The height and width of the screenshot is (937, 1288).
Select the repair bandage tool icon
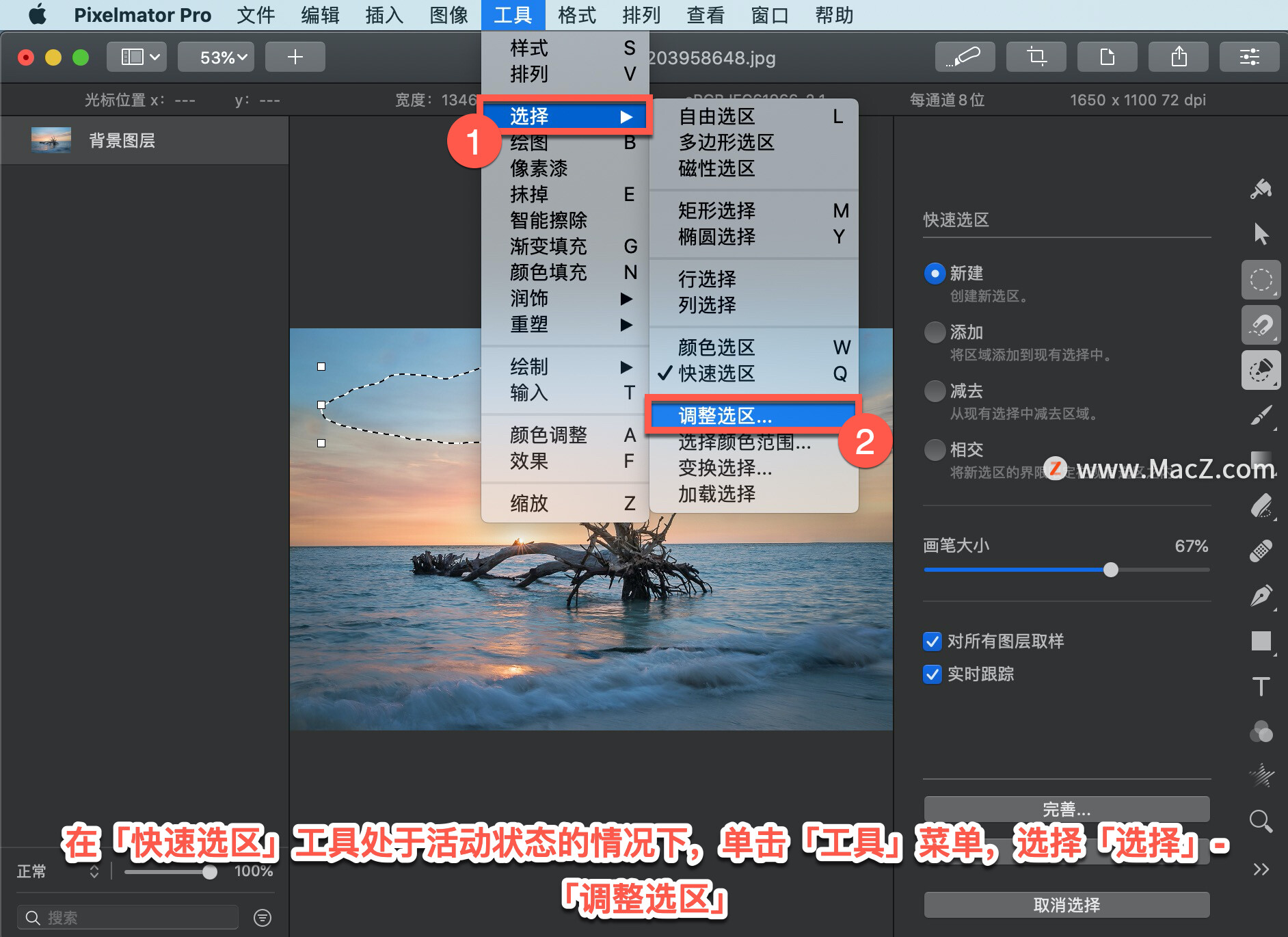(x=1261, y=551)
